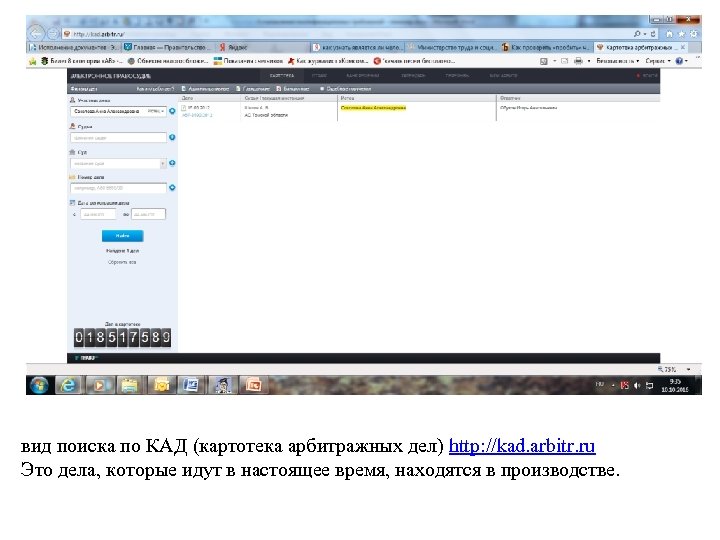Screen dimensions: 720x540
Task: Click the add-favorites star on favorites bar
Action: coord(33,61)
